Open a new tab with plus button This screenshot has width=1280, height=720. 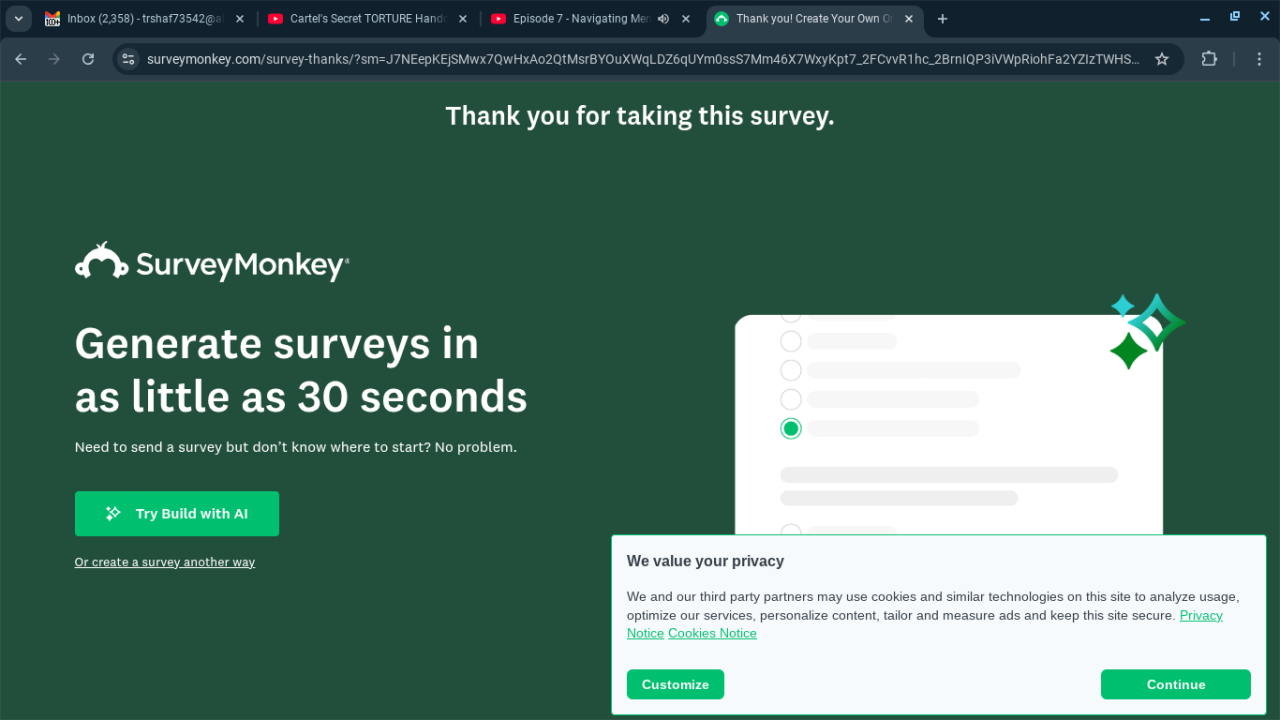[x=942, y=19]
